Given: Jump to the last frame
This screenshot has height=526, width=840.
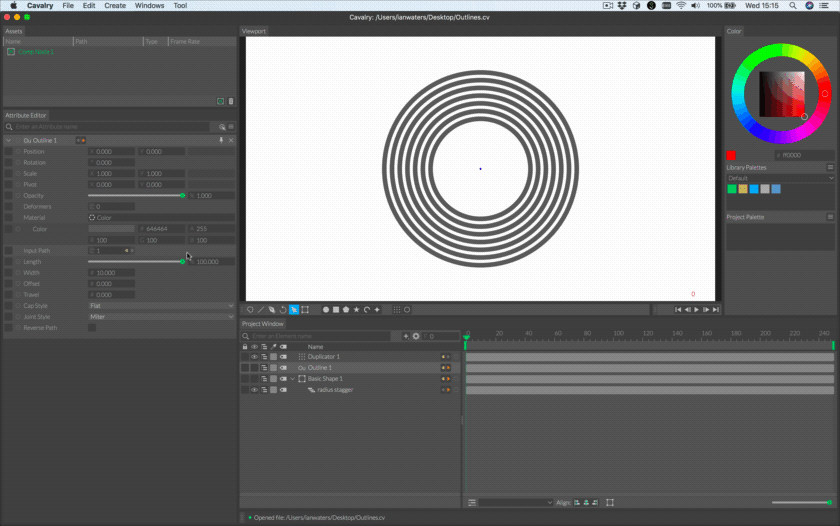Looking at the screenshot, I should click(716, 310).
